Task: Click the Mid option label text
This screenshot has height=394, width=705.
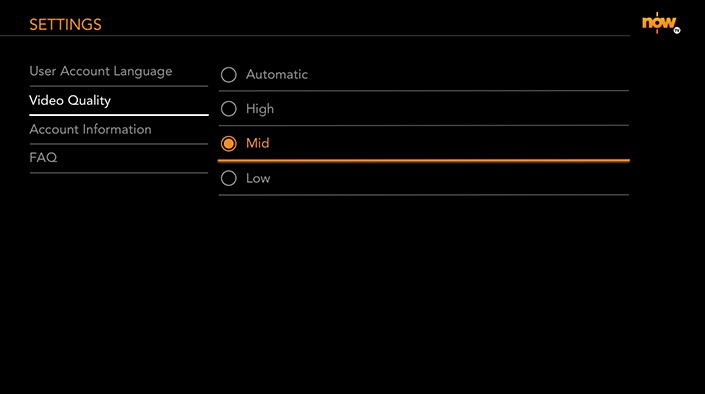Action: [258, 143]
